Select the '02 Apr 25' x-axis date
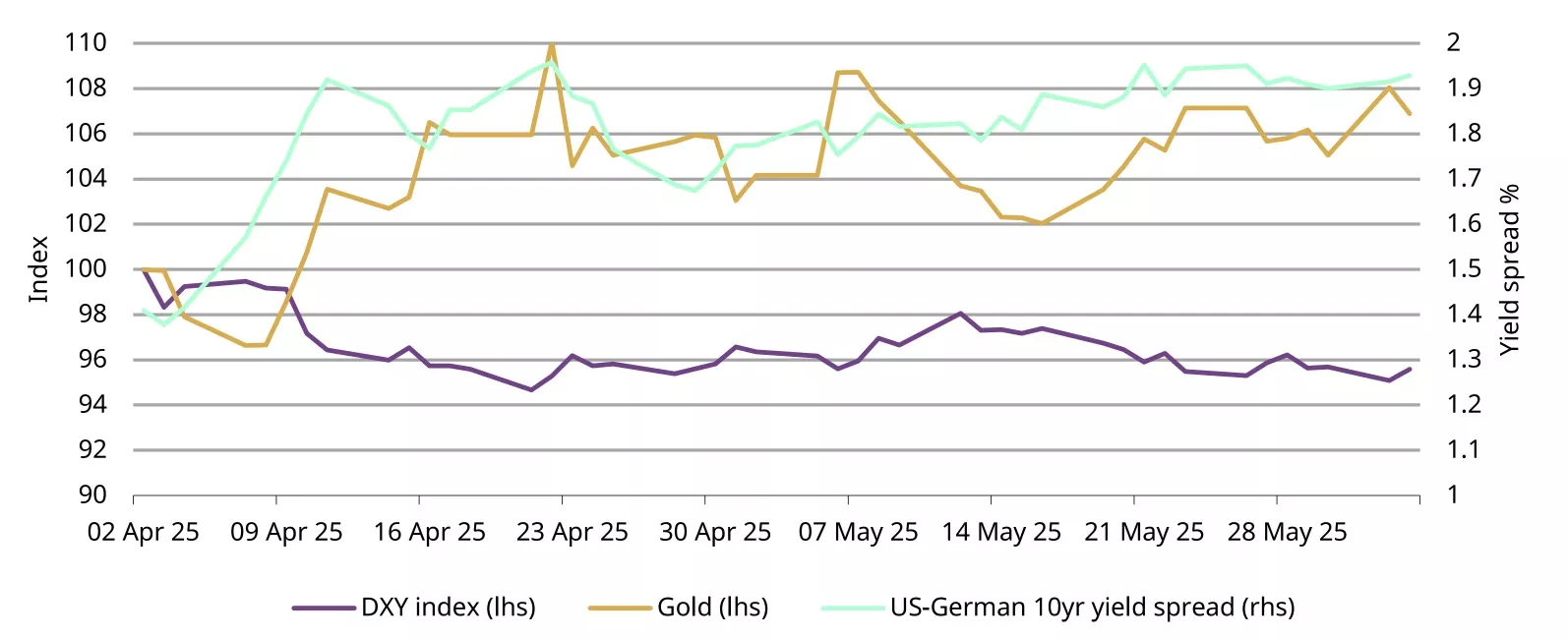 tap(144, 533)
